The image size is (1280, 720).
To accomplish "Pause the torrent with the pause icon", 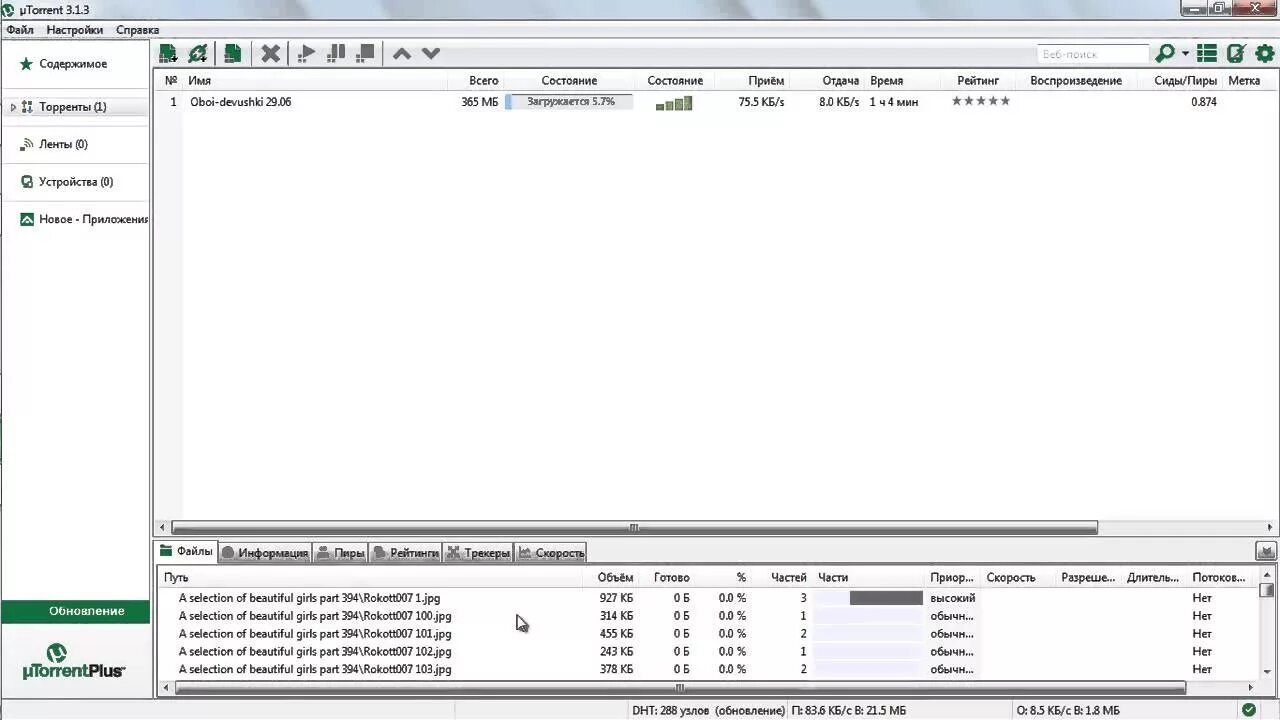I will 337,54.
